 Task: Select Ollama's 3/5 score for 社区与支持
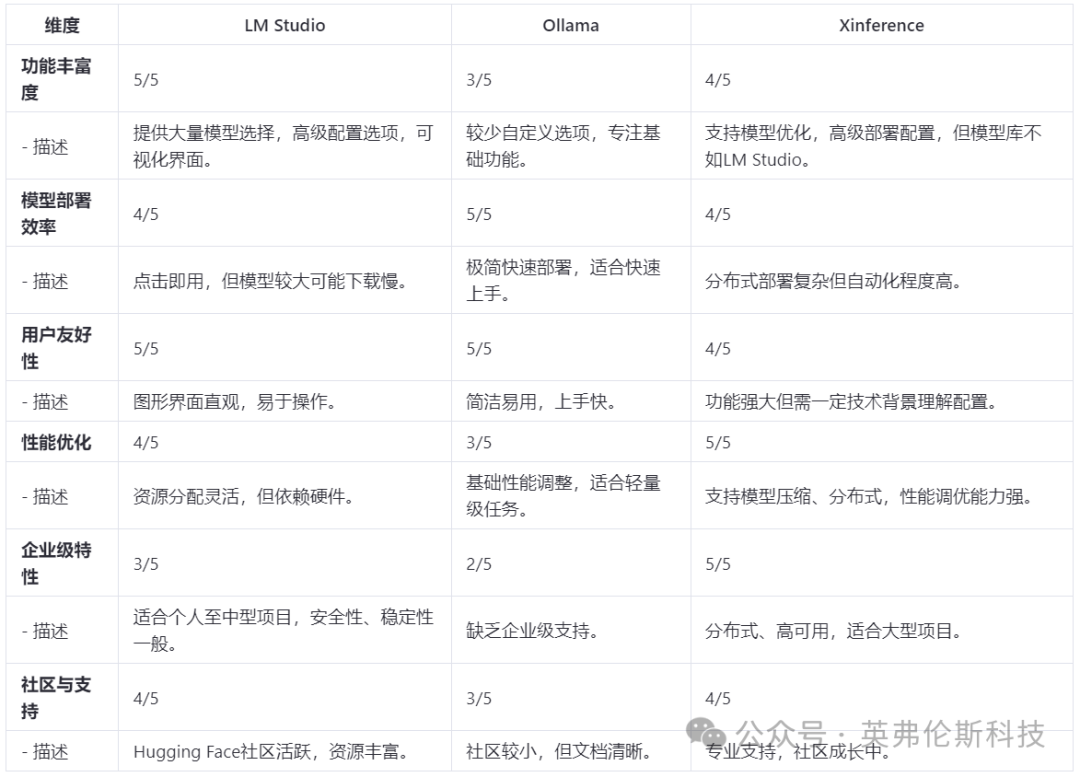tap(479, 698)
